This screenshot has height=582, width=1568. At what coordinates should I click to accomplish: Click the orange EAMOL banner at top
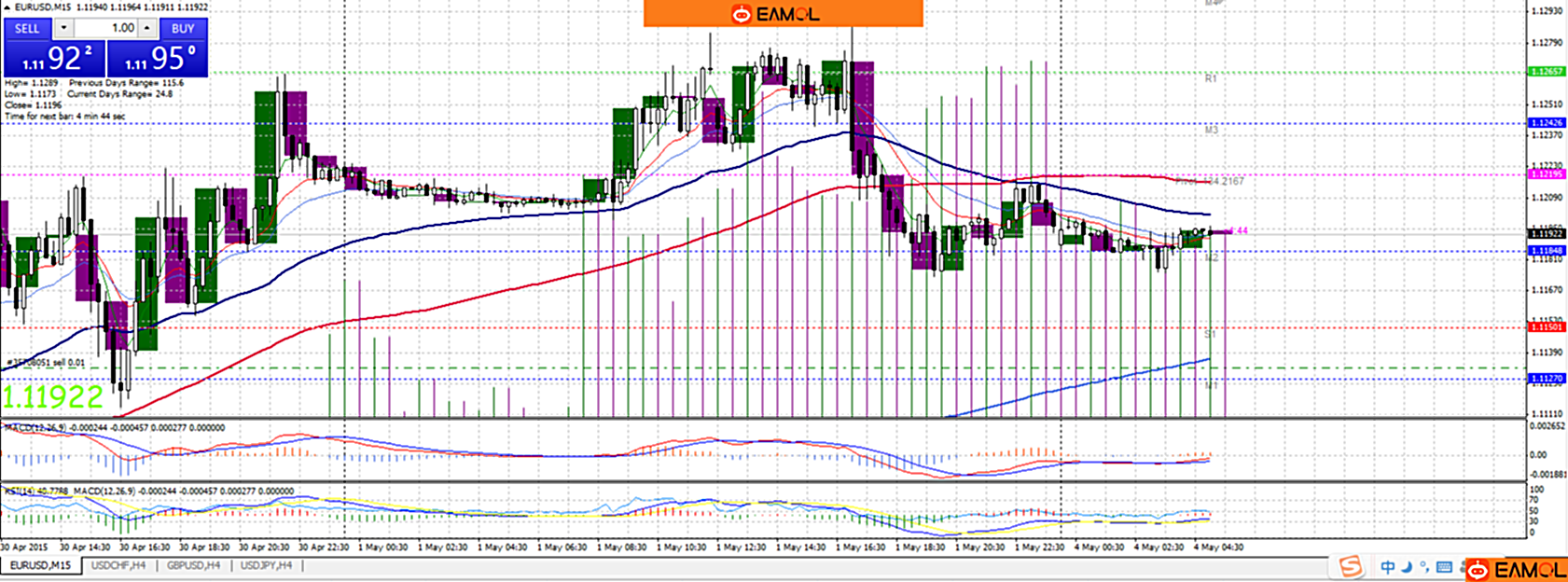coord(783,14)
